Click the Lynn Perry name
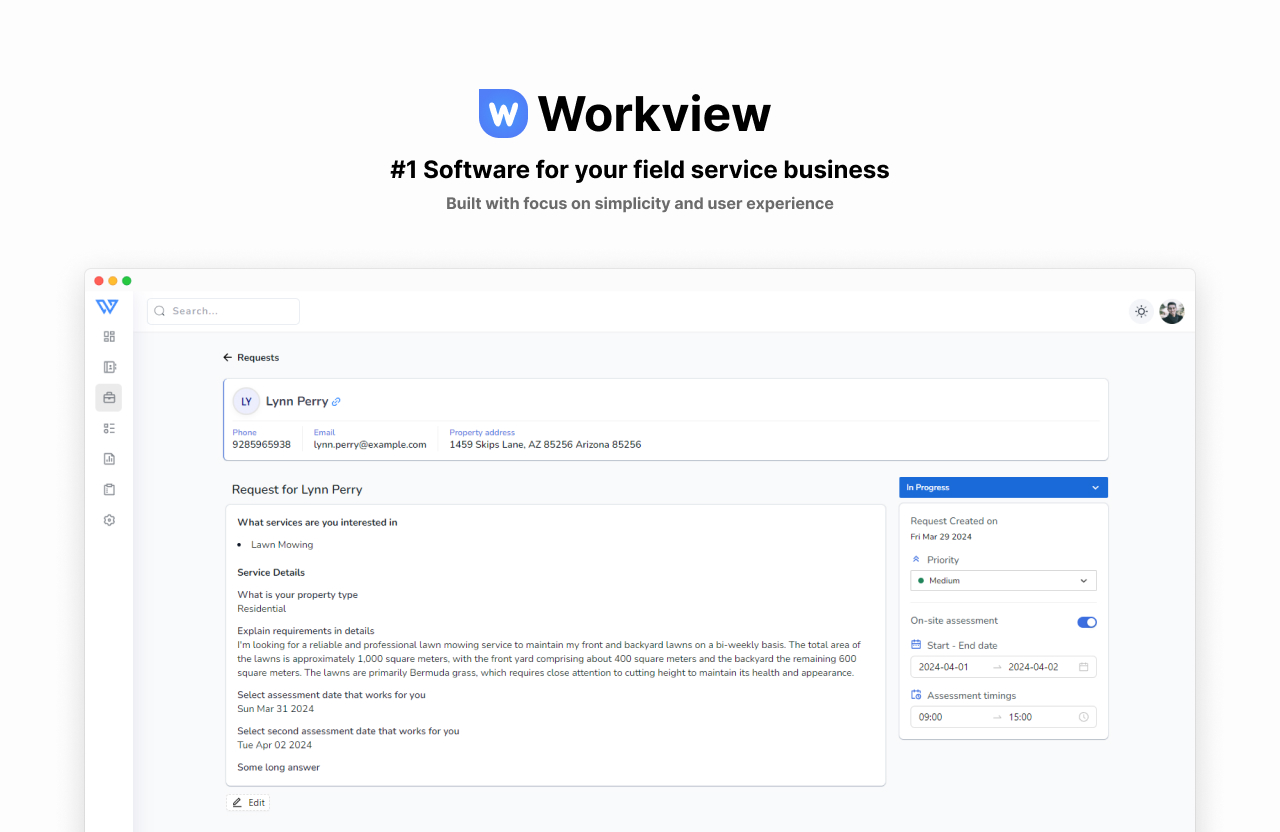The height and width of the screenshot is (832, 1280). tap(297, 401)
